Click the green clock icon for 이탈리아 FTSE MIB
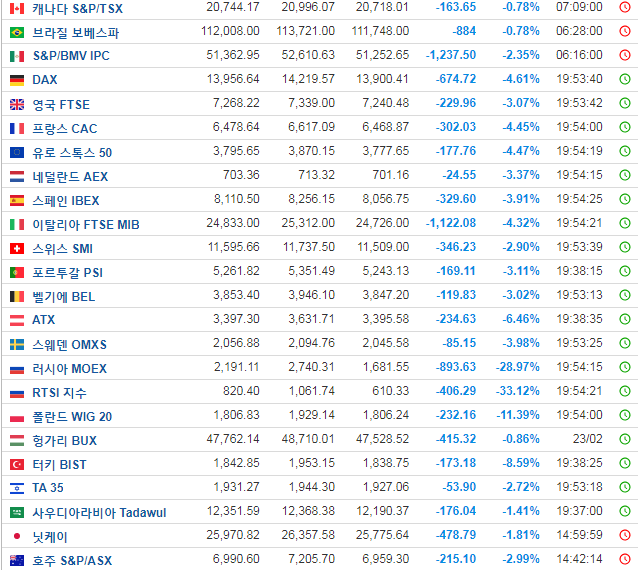Viewport: 638px width, 570px height. click(x=625, y=223)
